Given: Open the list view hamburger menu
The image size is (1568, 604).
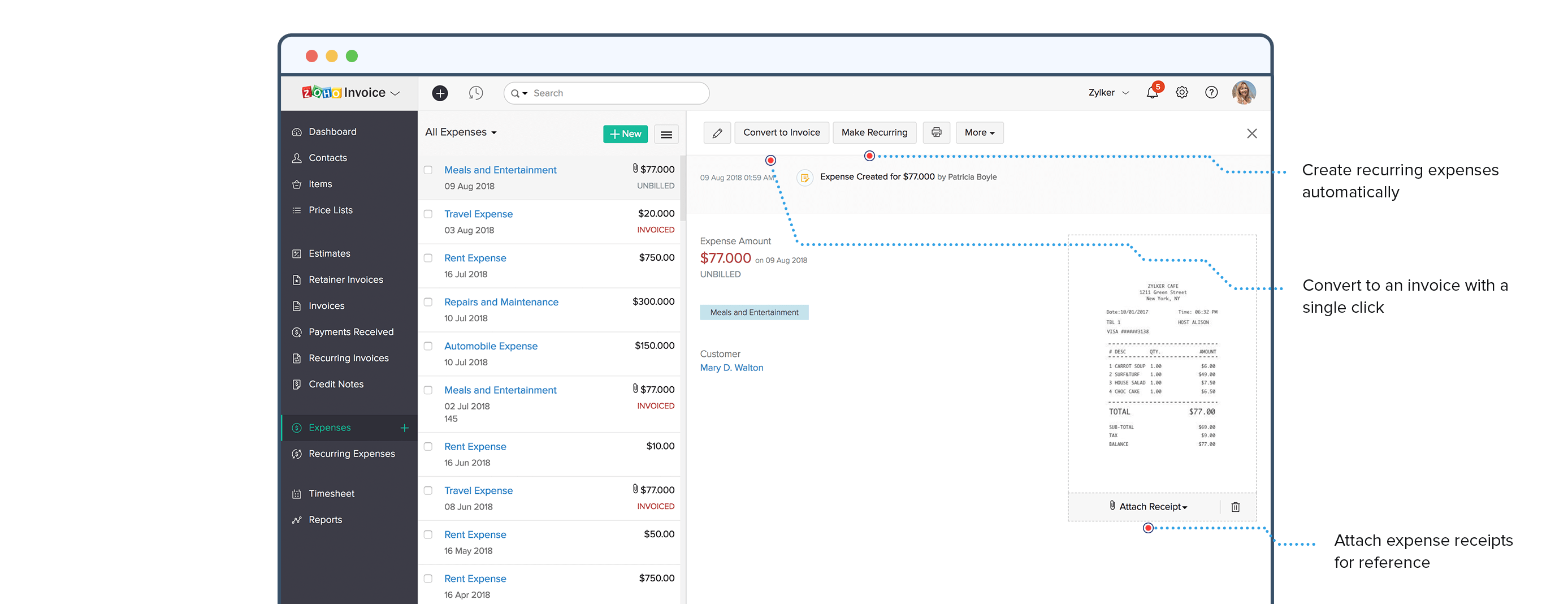Looking at the screenshot, I should click(x=666, y=135).
